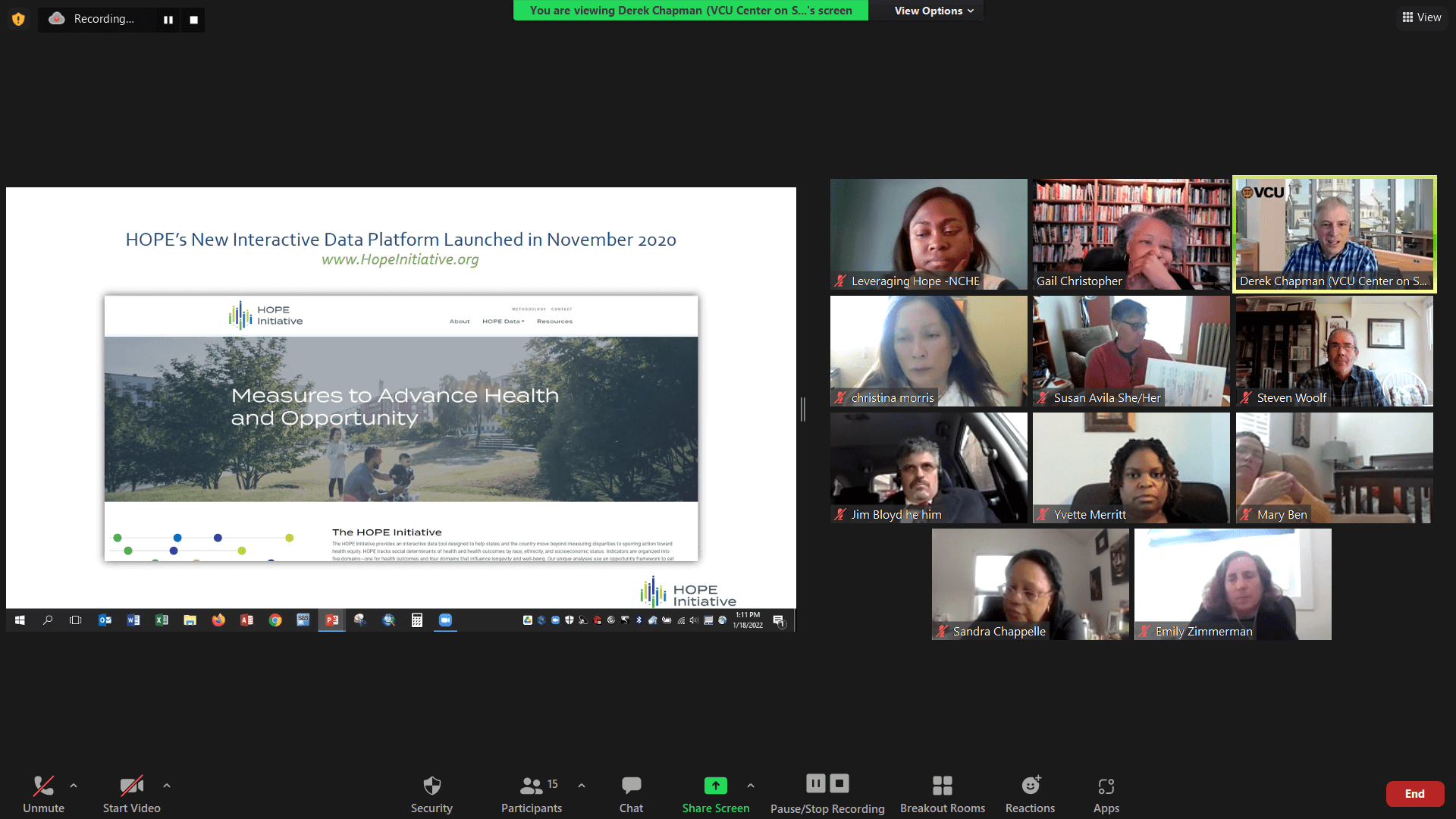Pause recording from the top recording bar

coord(168,20)
